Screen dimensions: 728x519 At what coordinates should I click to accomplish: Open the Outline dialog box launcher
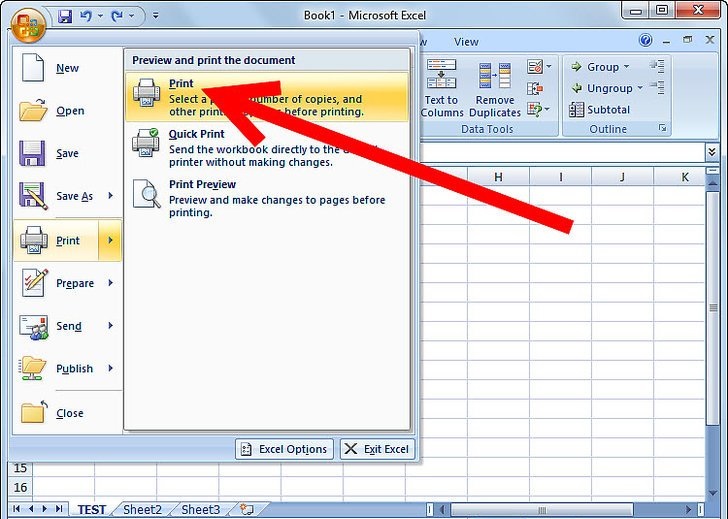(x=663, y=128)
